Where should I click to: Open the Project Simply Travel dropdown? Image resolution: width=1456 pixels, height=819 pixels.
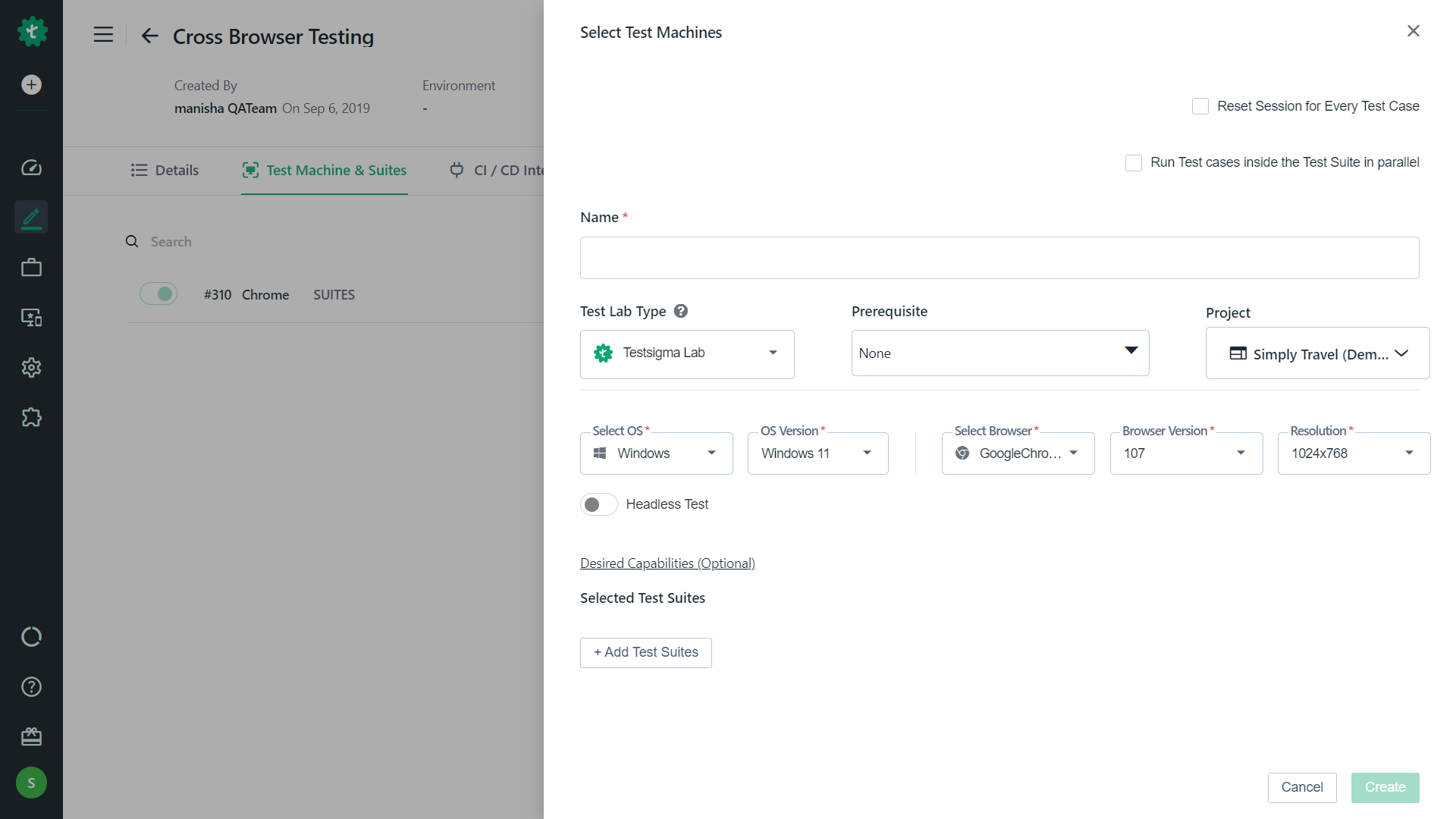[x=1318, y=353]
